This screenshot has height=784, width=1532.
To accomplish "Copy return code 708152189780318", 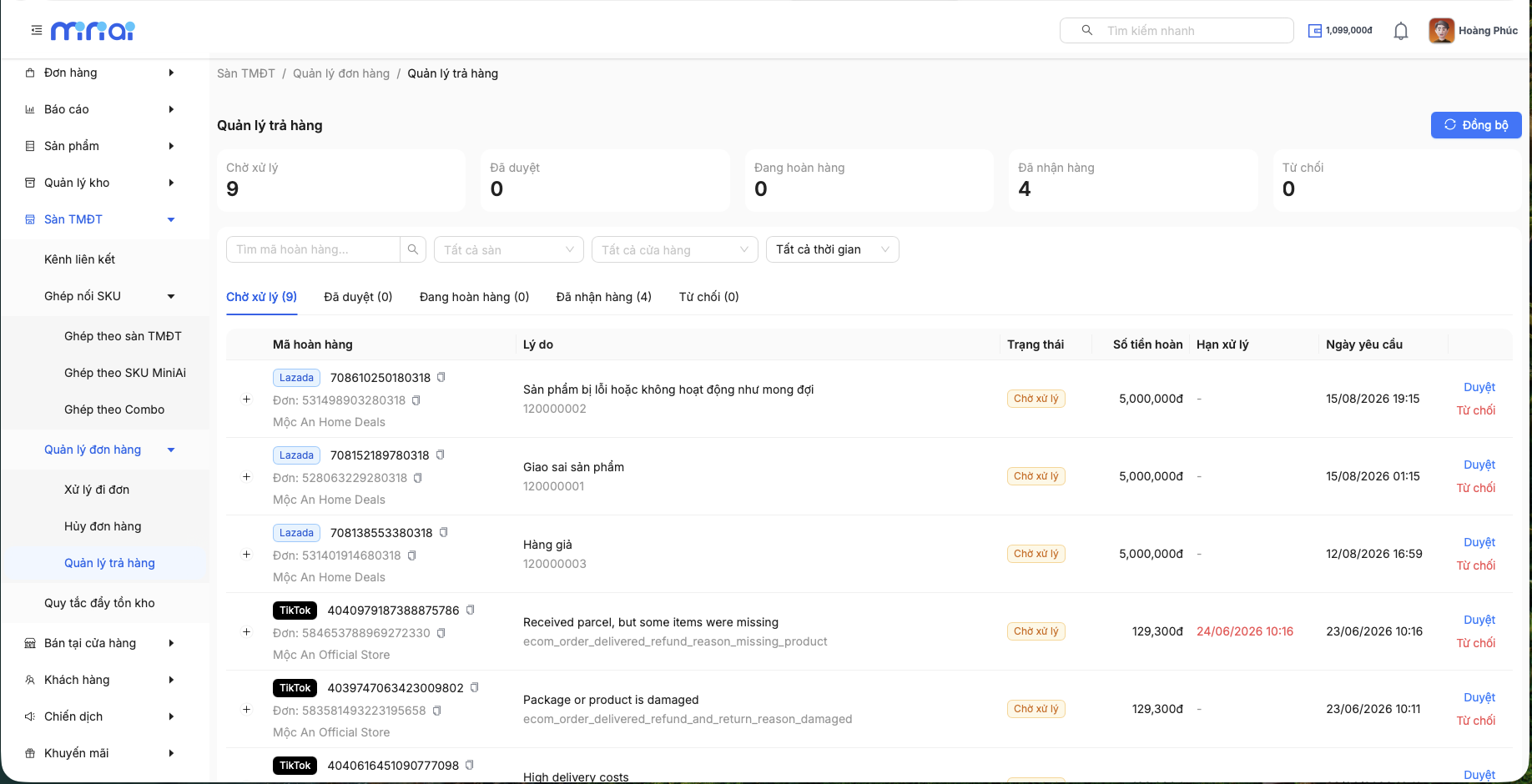I will point(441,455).
